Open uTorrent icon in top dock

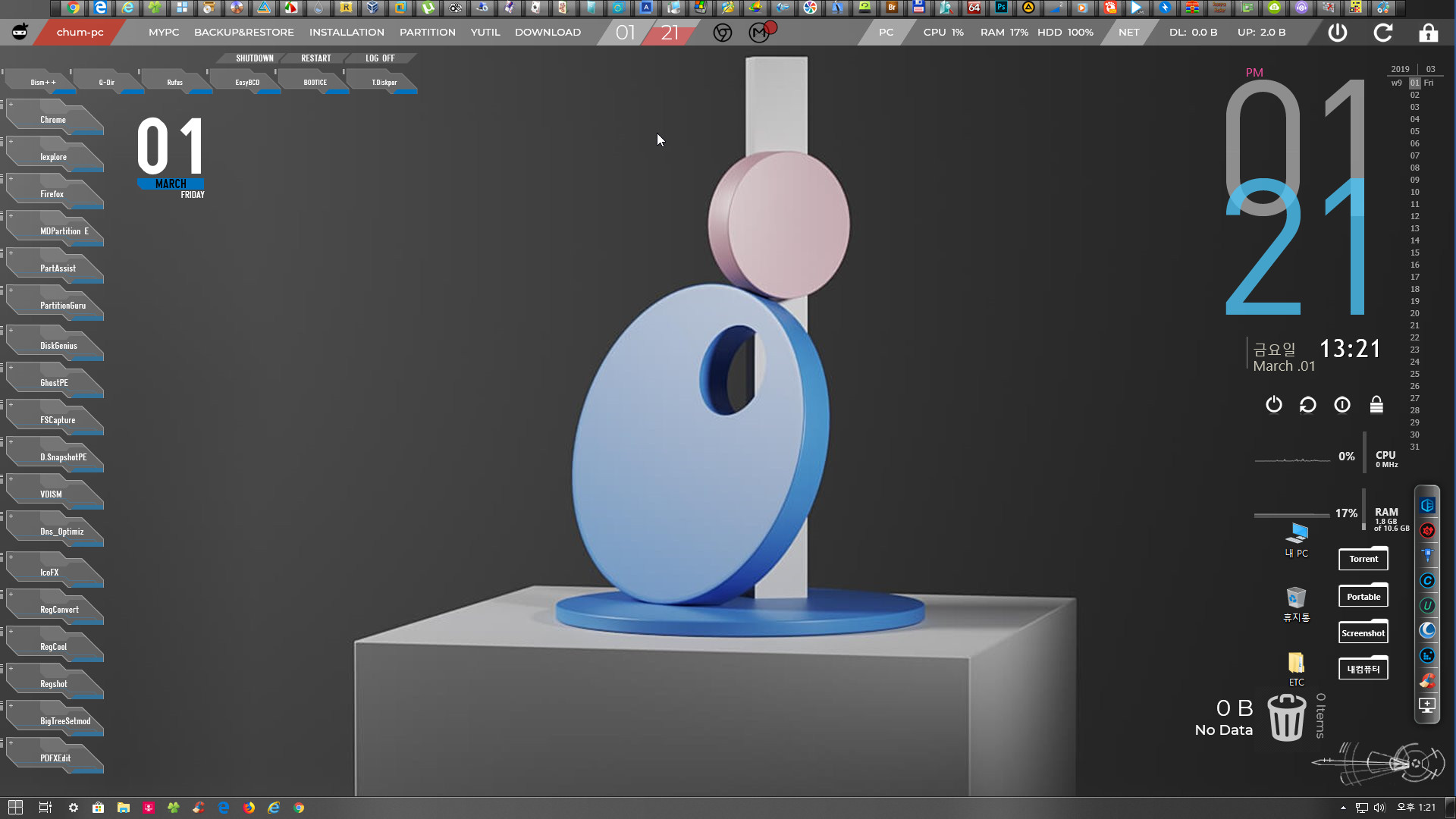coord(428,8)
